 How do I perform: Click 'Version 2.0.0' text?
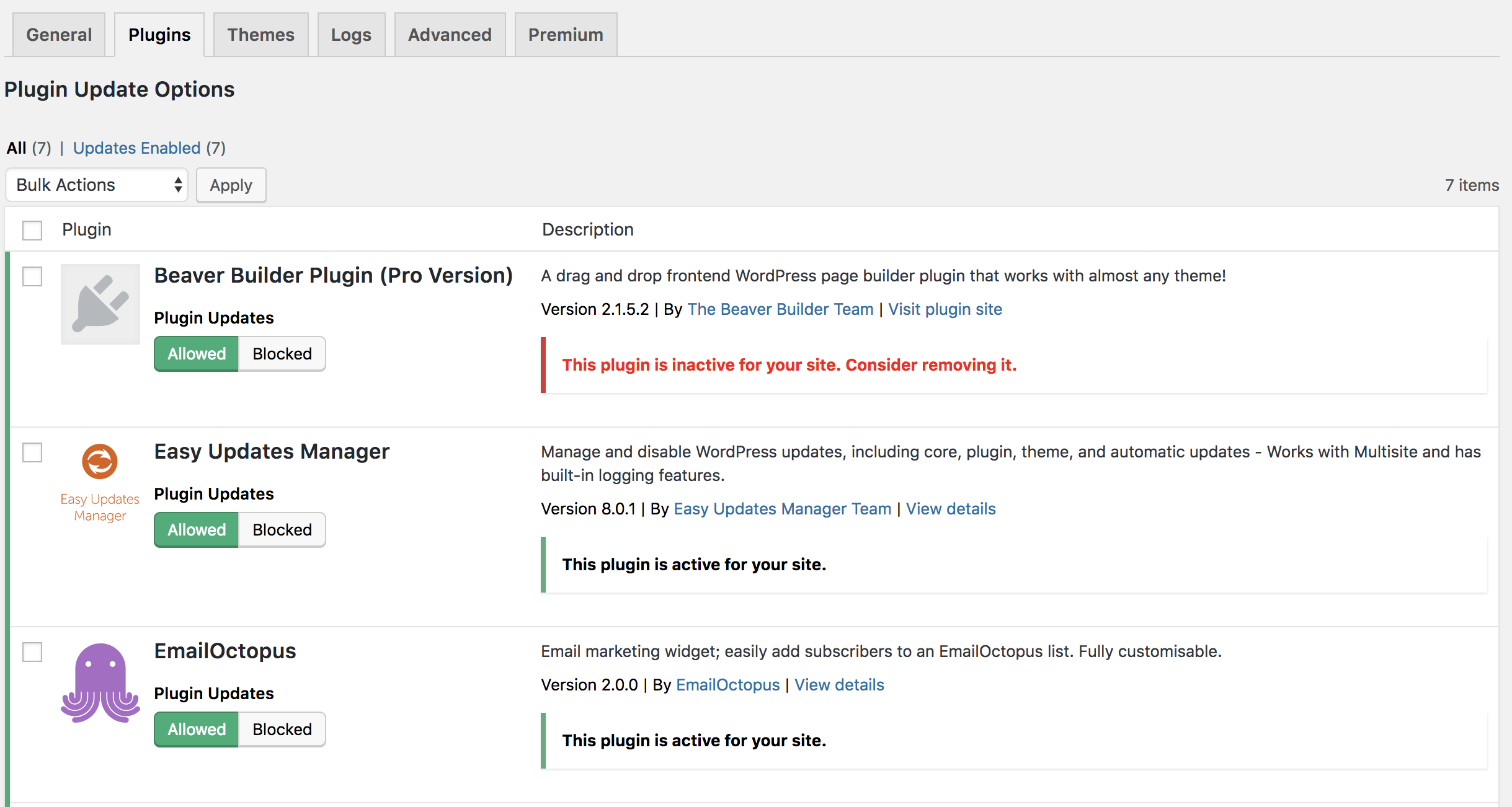(x=589, y=685)
